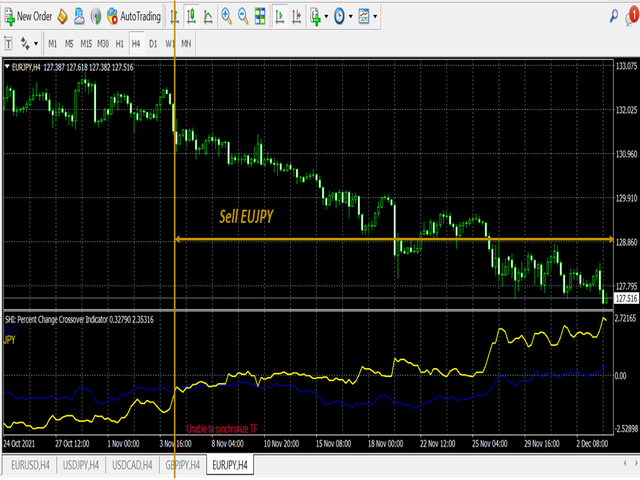Switch chart to bar chart style
Image resolution: width=640 pixels, height=480 pixels.
click(x=175, y=16)
